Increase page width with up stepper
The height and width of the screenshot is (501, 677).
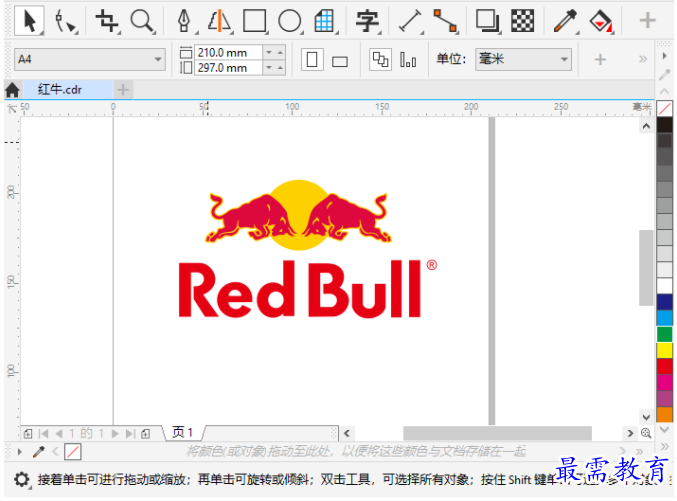(x=280, y=52)
